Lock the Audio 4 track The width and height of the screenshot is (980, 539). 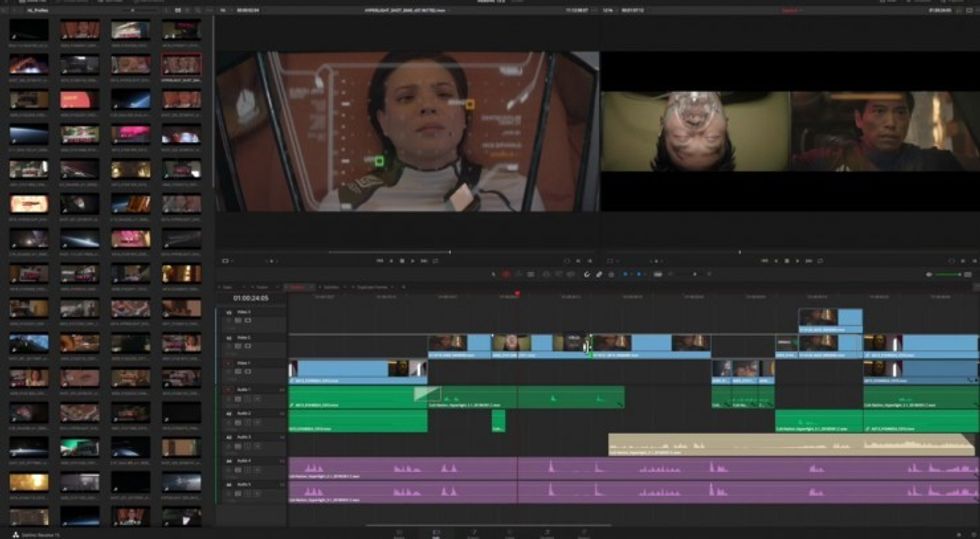tap(229, 470)
